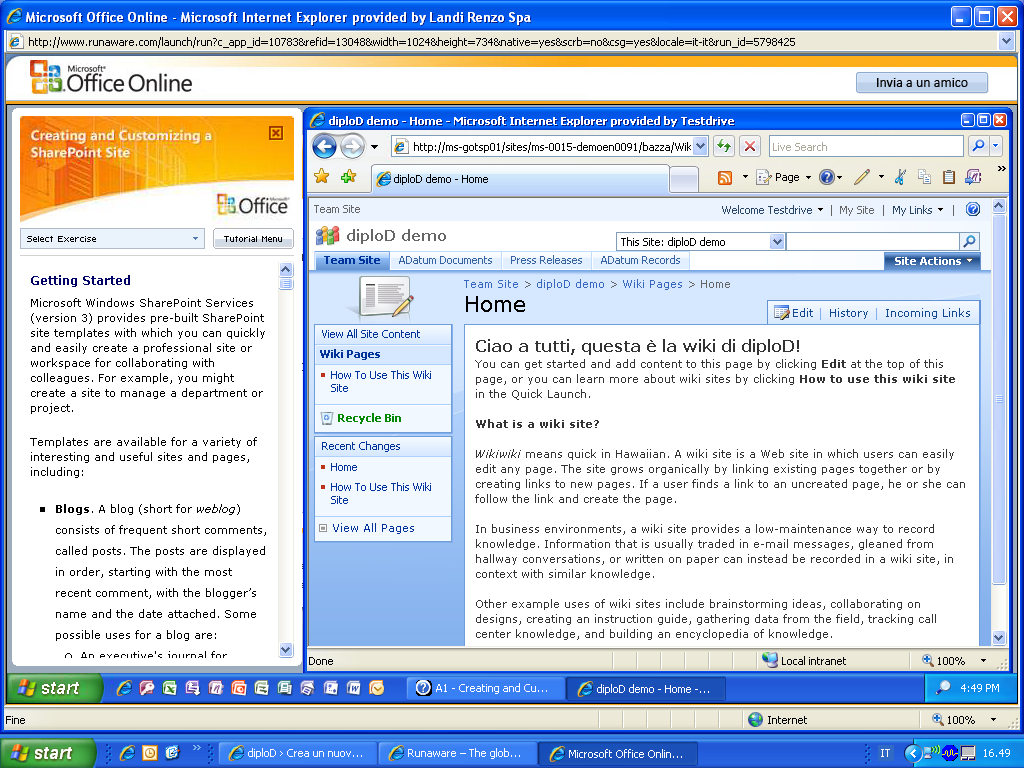Open the Wiki Pages breadcrumb link

click(652, 284)
